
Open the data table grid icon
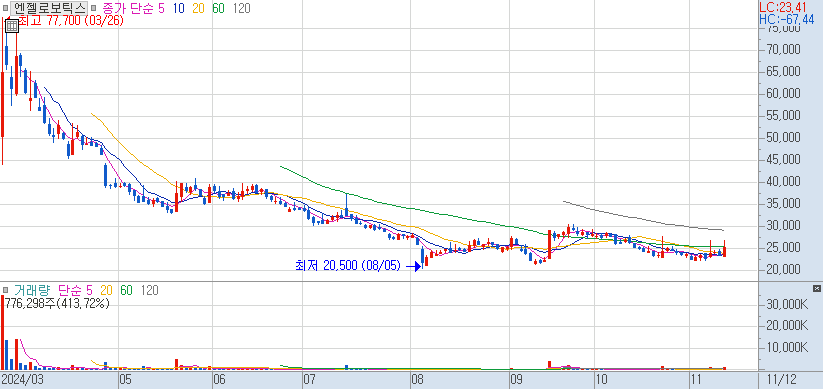(12, 25)
